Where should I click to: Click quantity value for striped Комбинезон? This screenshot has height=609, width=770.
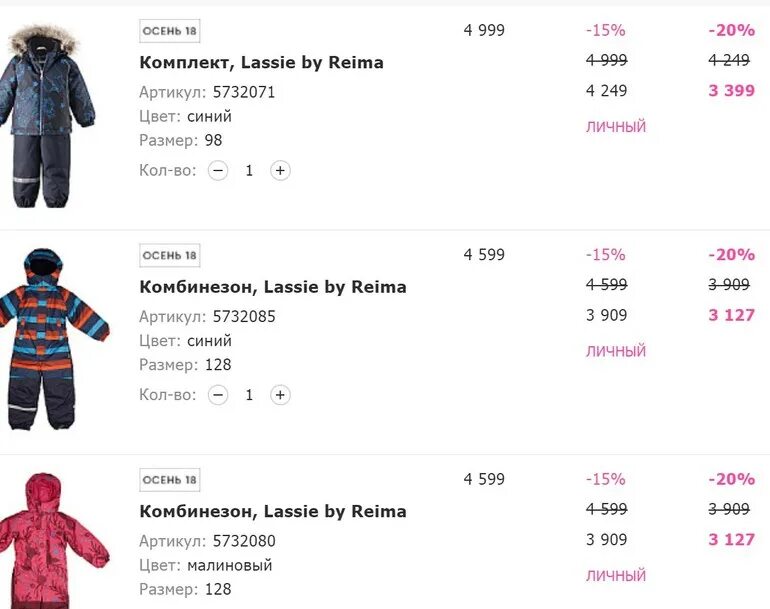249,395
